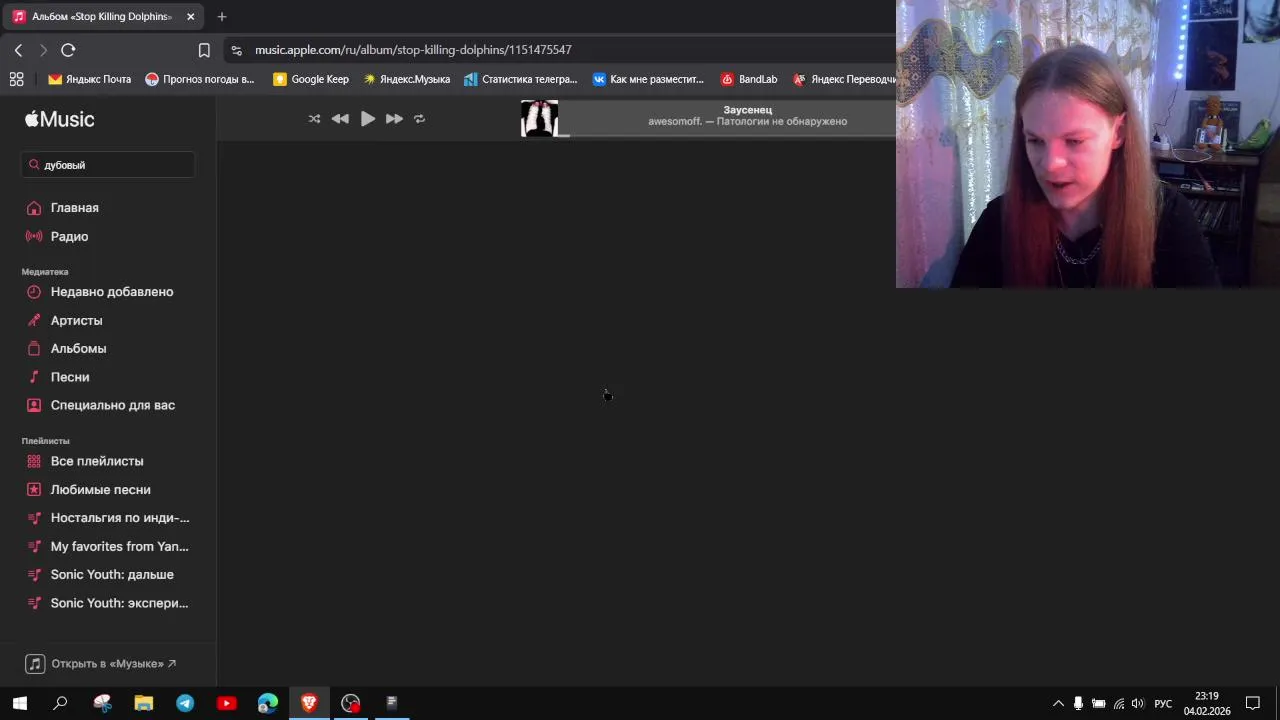Click the clock icon beside Недавно добавлено

[x=34, y=292]
